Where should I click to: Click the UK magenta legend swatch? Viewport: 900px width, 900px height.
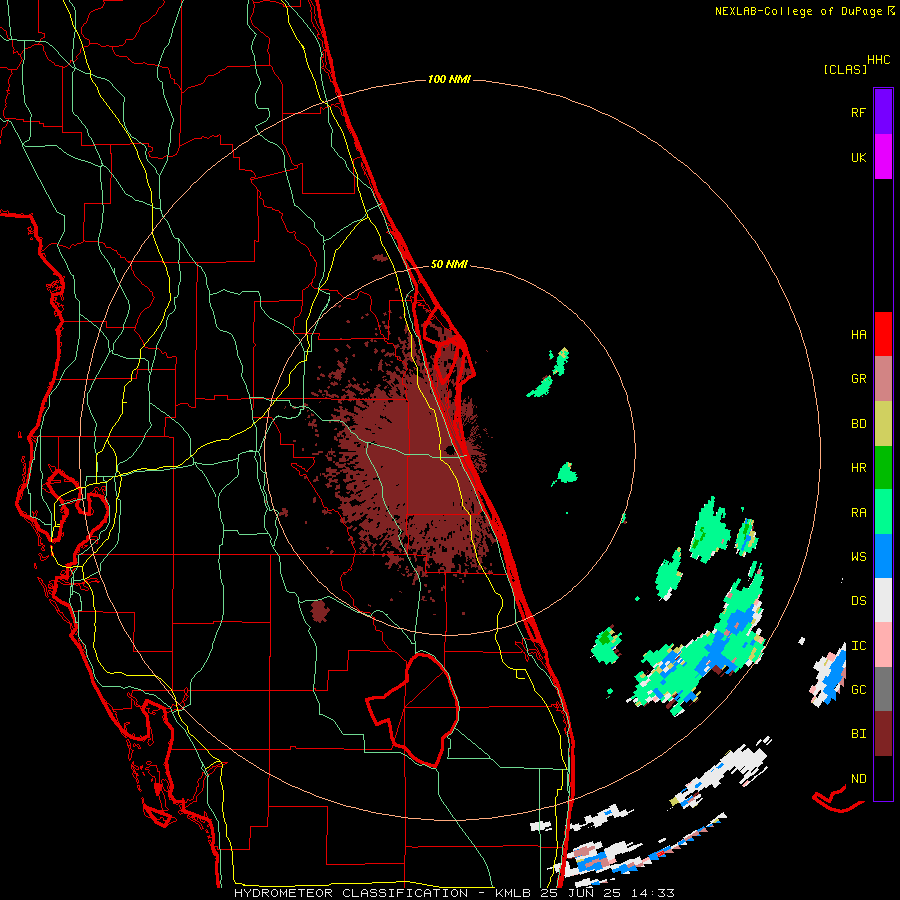click(883, 156)
